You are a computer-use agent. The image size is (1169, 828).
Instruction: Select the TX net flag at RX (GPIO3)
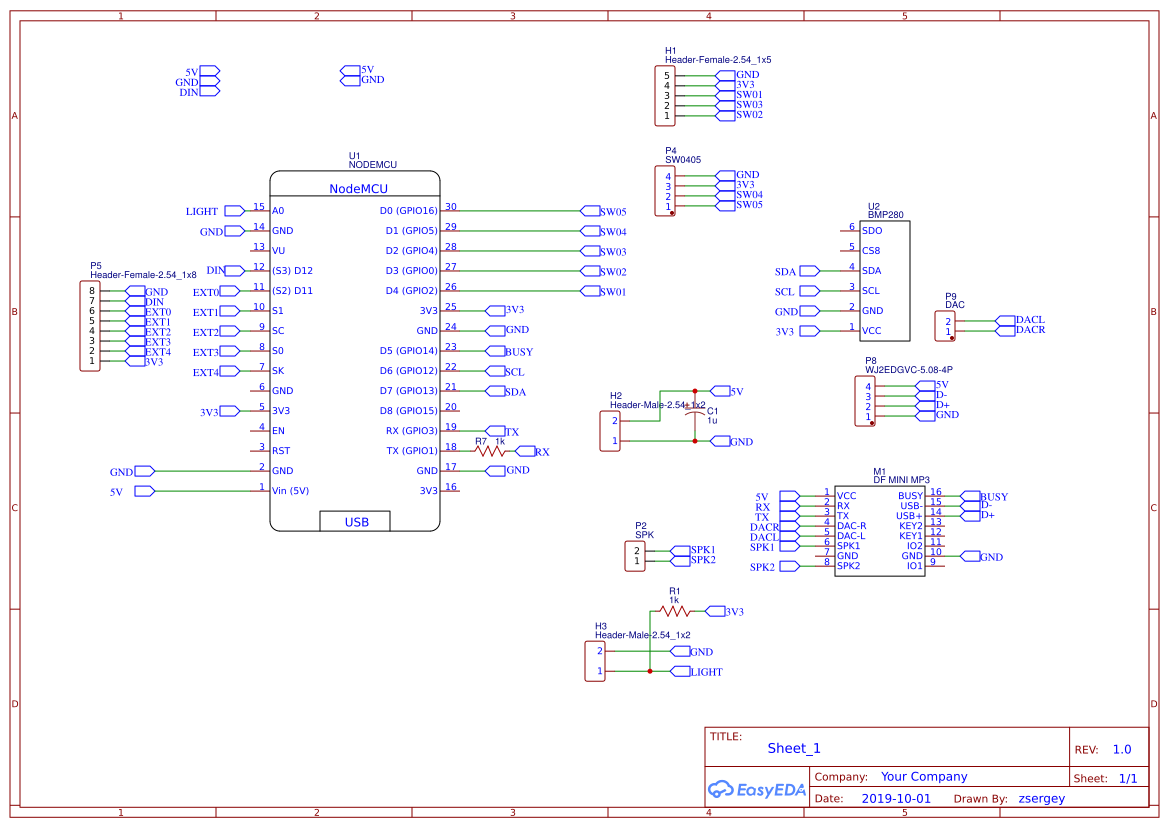502,432
